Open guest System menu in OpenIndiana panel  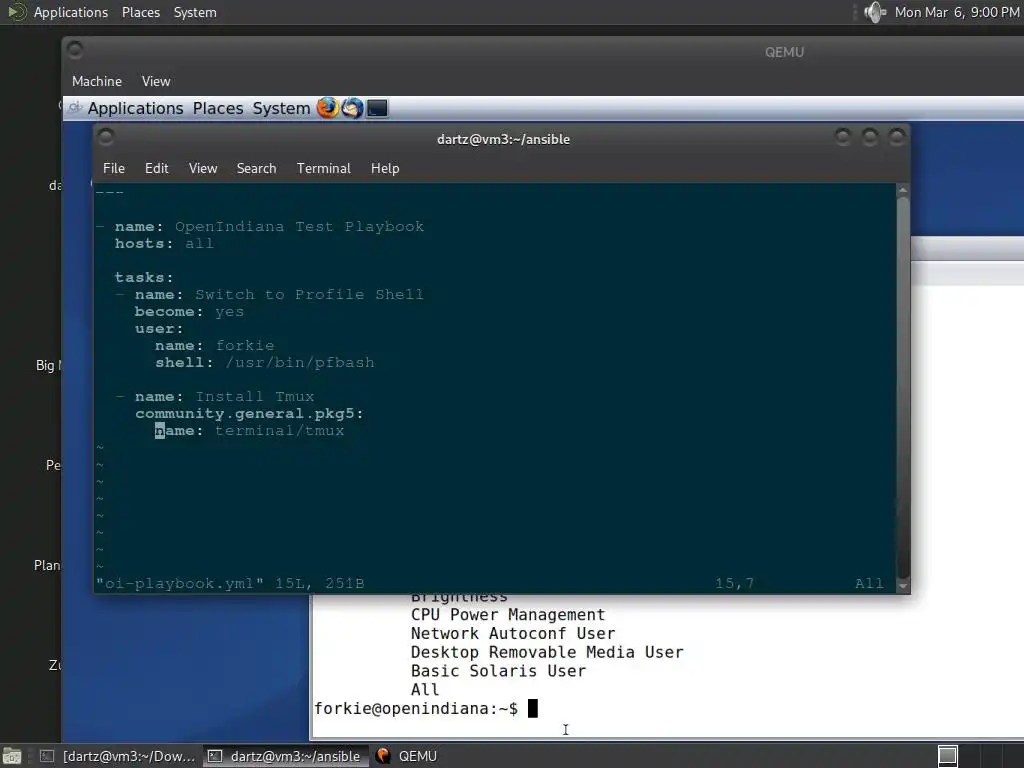click(x=281, y=108)
